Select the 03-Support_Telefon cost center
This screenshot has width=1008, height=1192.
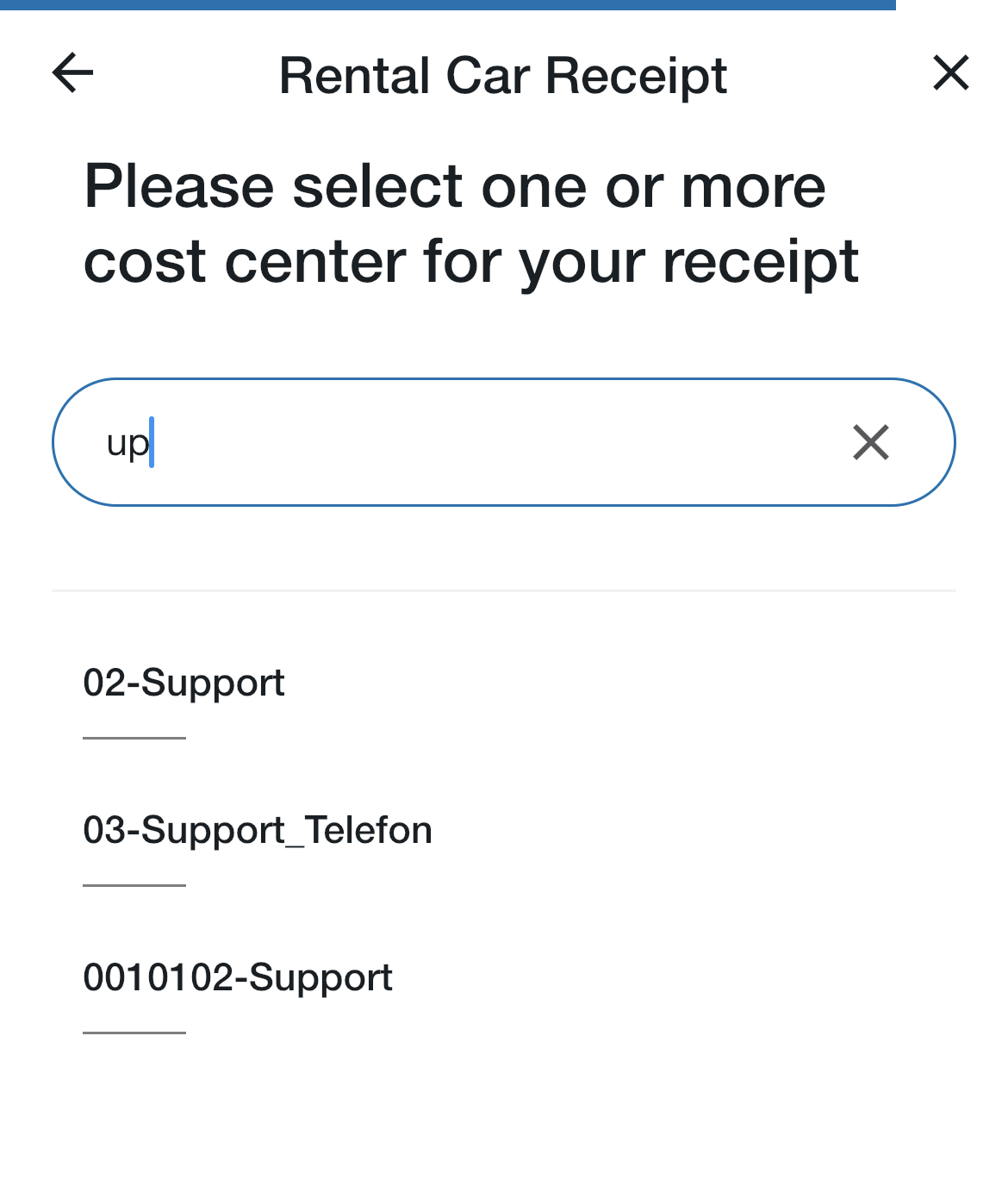[258, 831]
